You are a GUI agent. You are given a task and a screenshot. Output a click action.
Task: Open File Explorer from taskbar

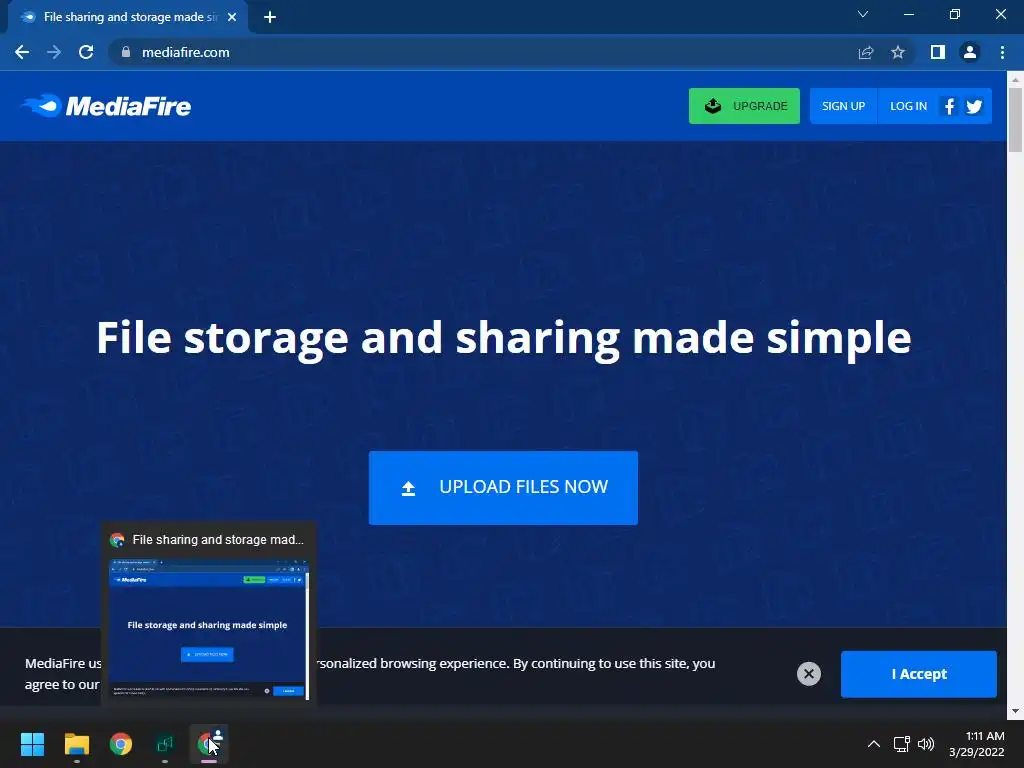click(x=76, y=744)
